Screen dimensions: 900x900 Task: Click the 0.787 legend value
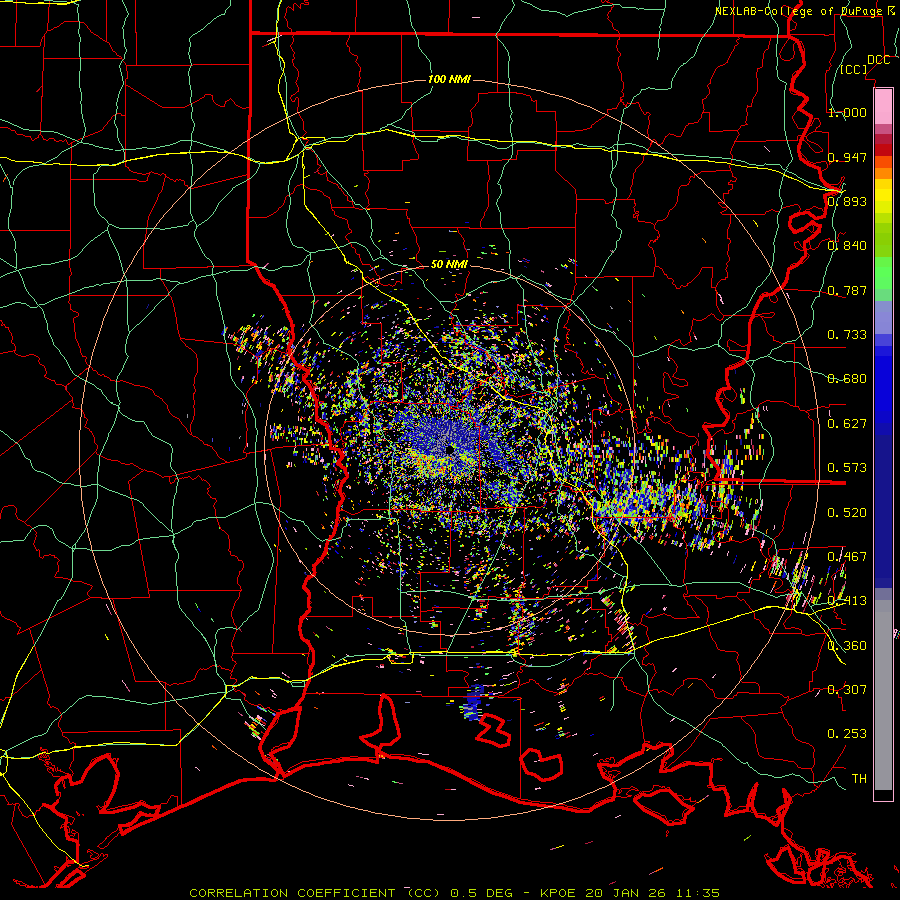point(847,290)
